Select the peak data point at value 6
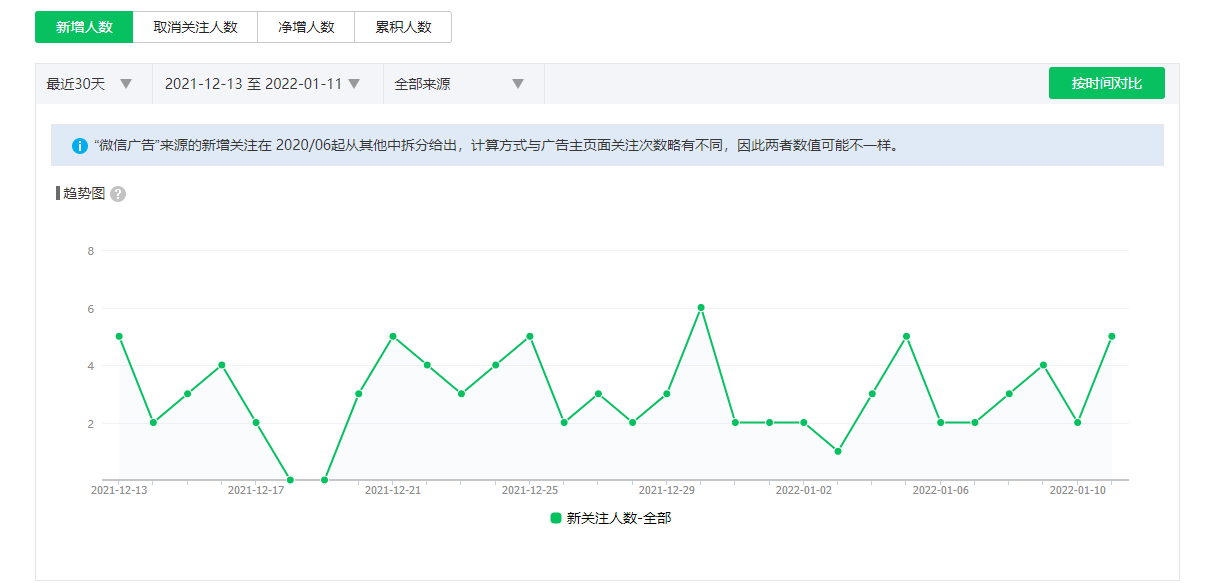Viewport: 1216px width, 583px height. coord(701,308)
